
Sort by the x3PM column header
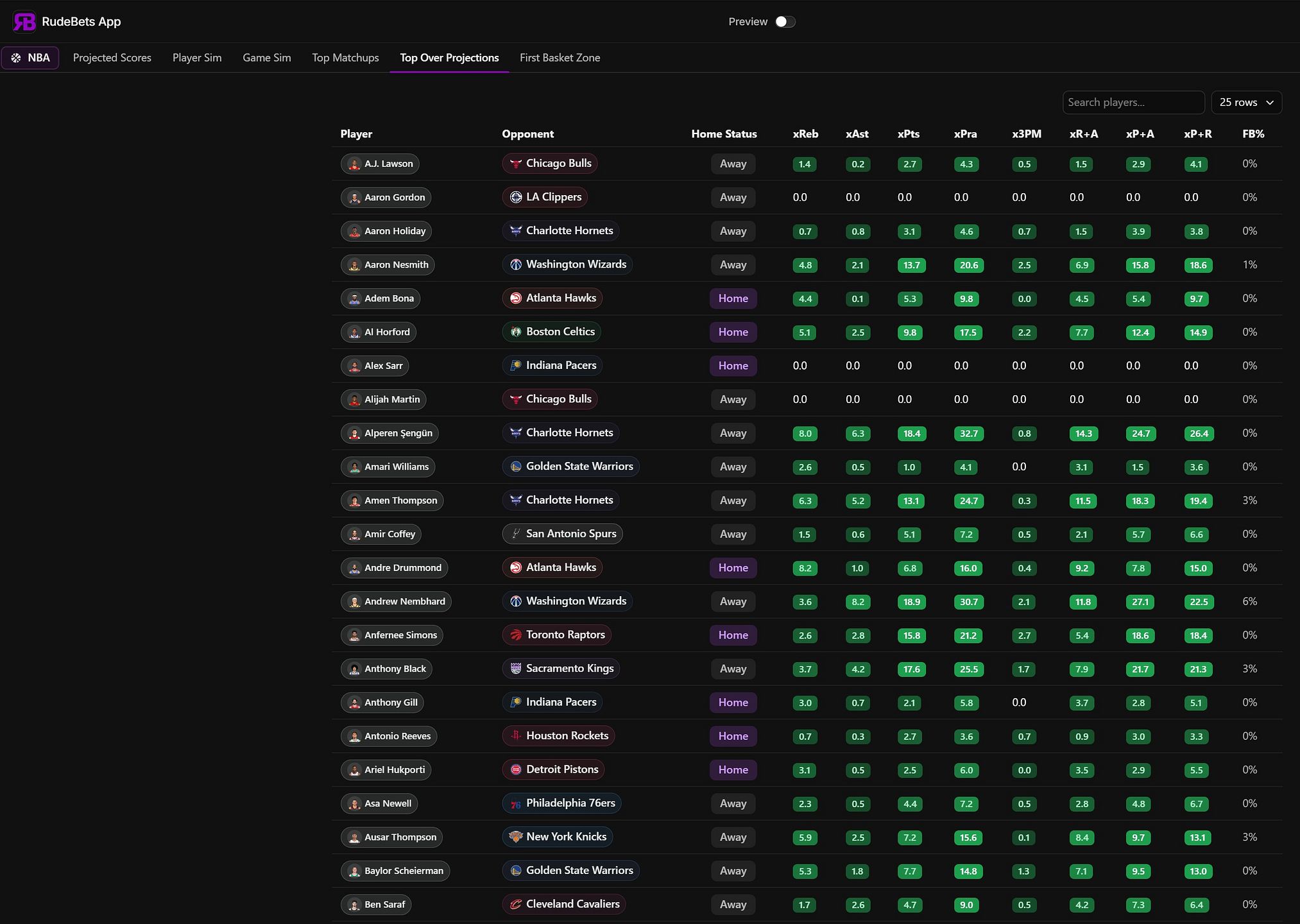(x=1027, y=134)
